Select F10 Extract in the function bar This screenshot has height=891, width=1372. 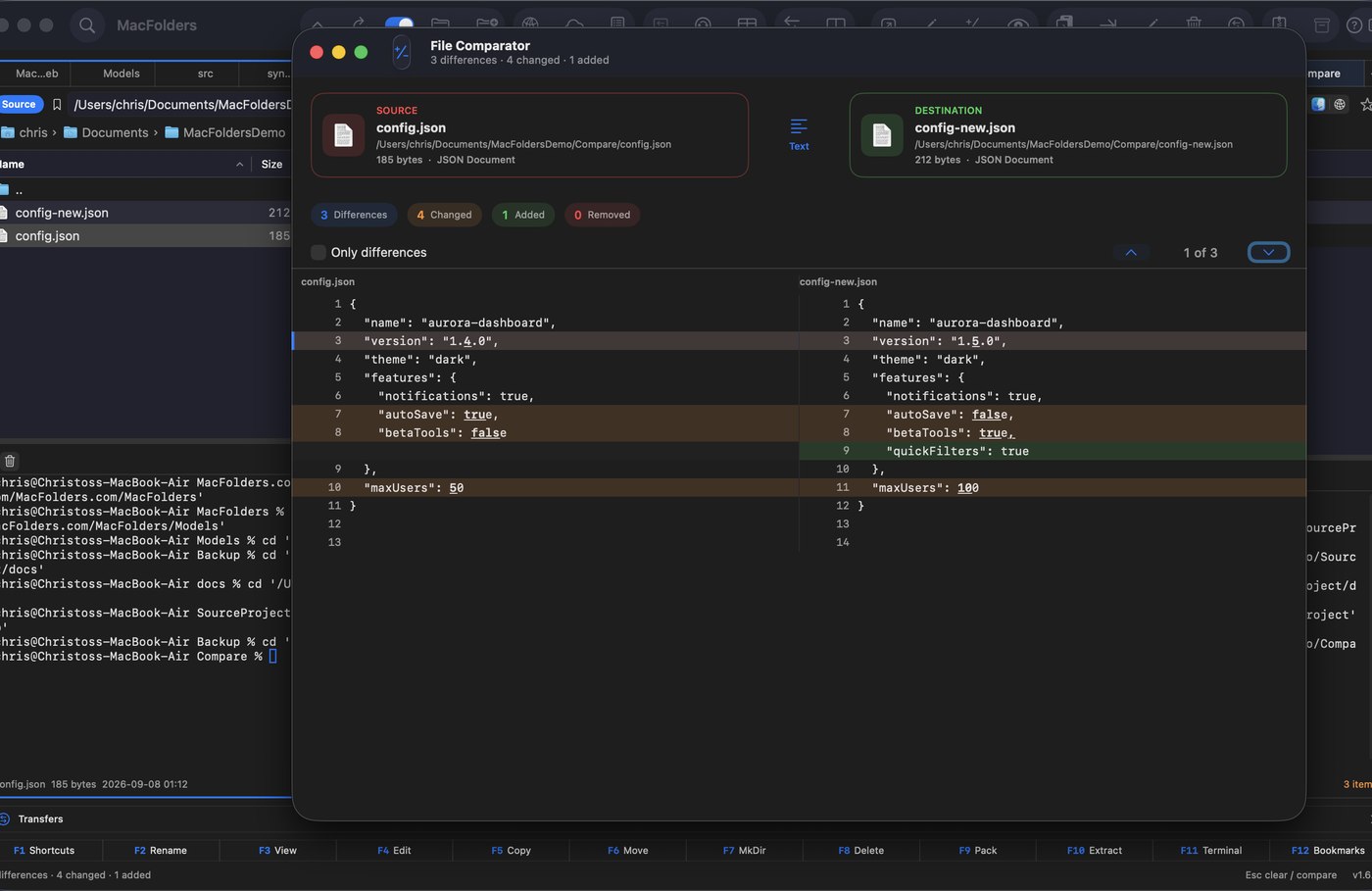(1095, 850)
